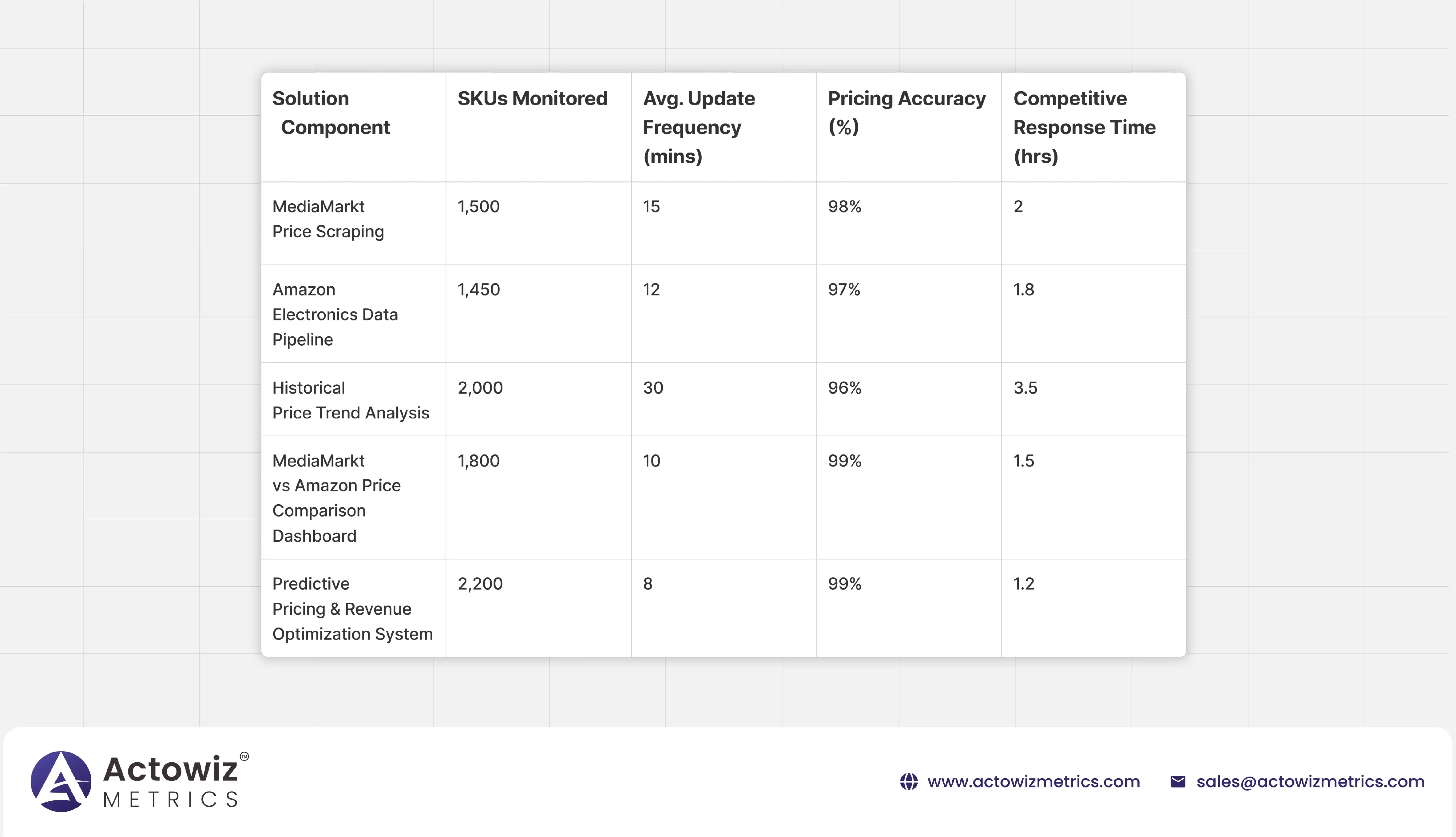Click the 98% pricing accuracy value

tap(844, 206)
